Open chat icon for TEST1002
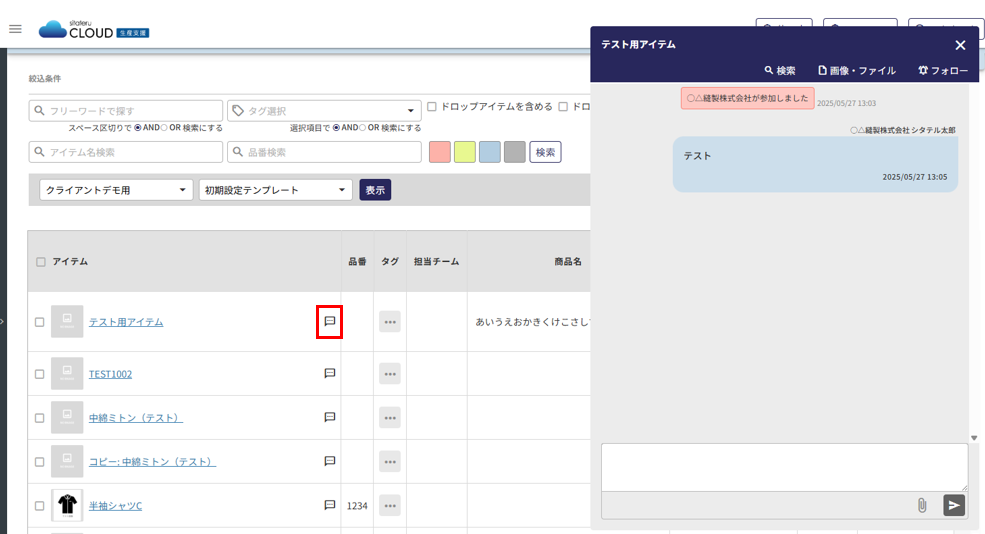Viewport: 985px width, 534px height. click(330, 373)
